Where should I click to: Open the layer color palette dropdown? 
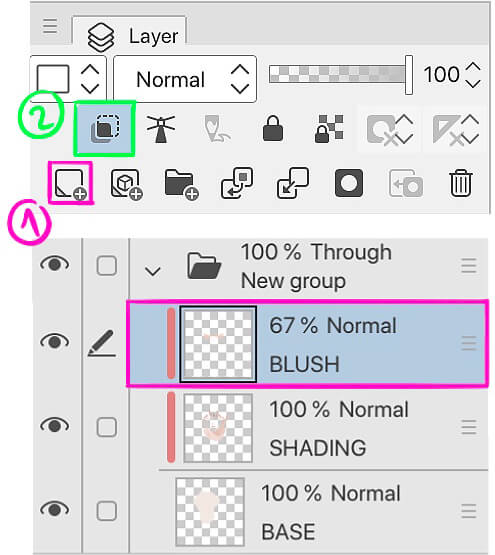pyautogui.click(x=68, y=79)
